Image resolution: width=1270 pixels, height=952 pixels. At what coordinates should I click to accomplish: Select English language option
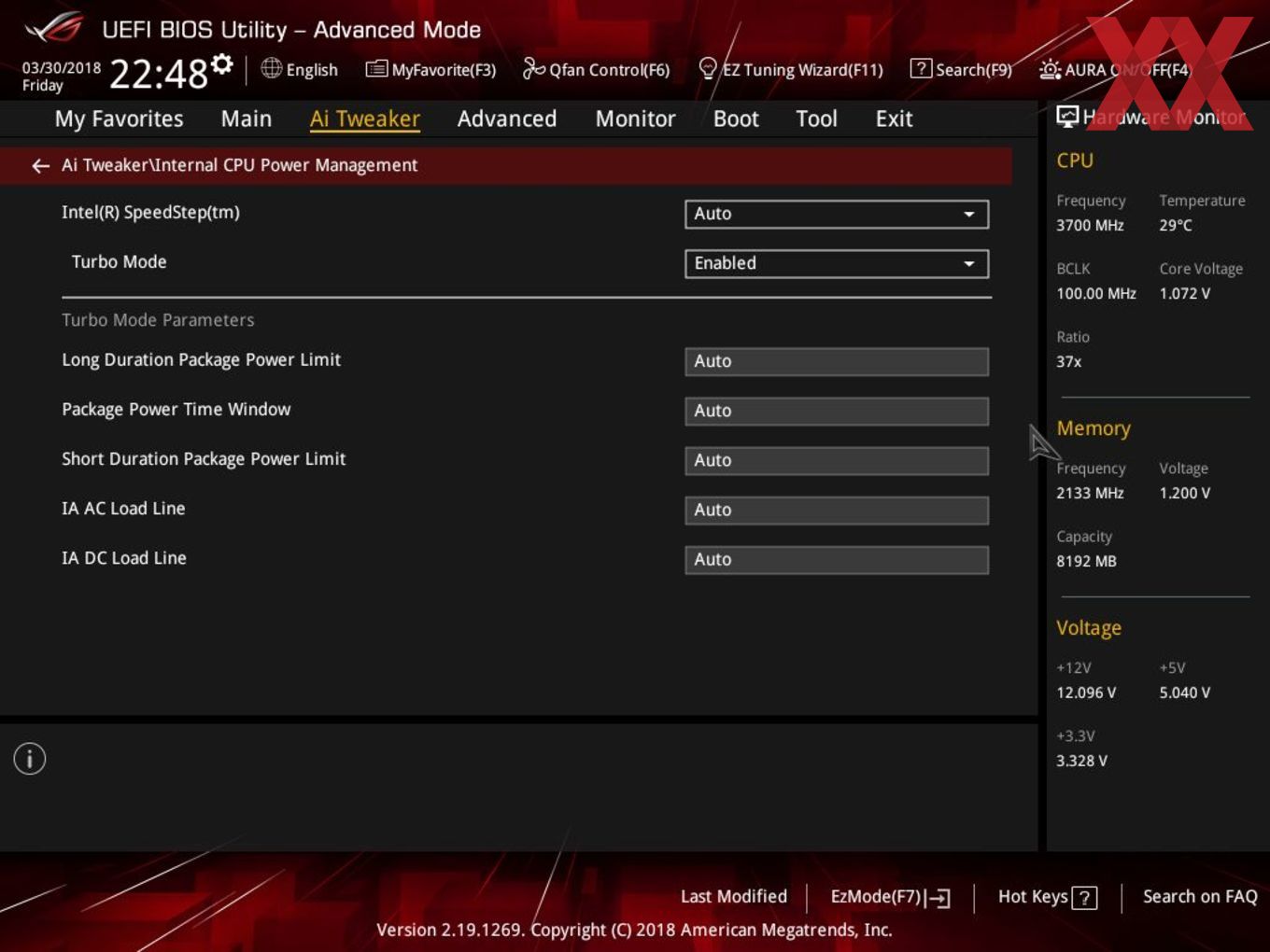click(312, 70)
